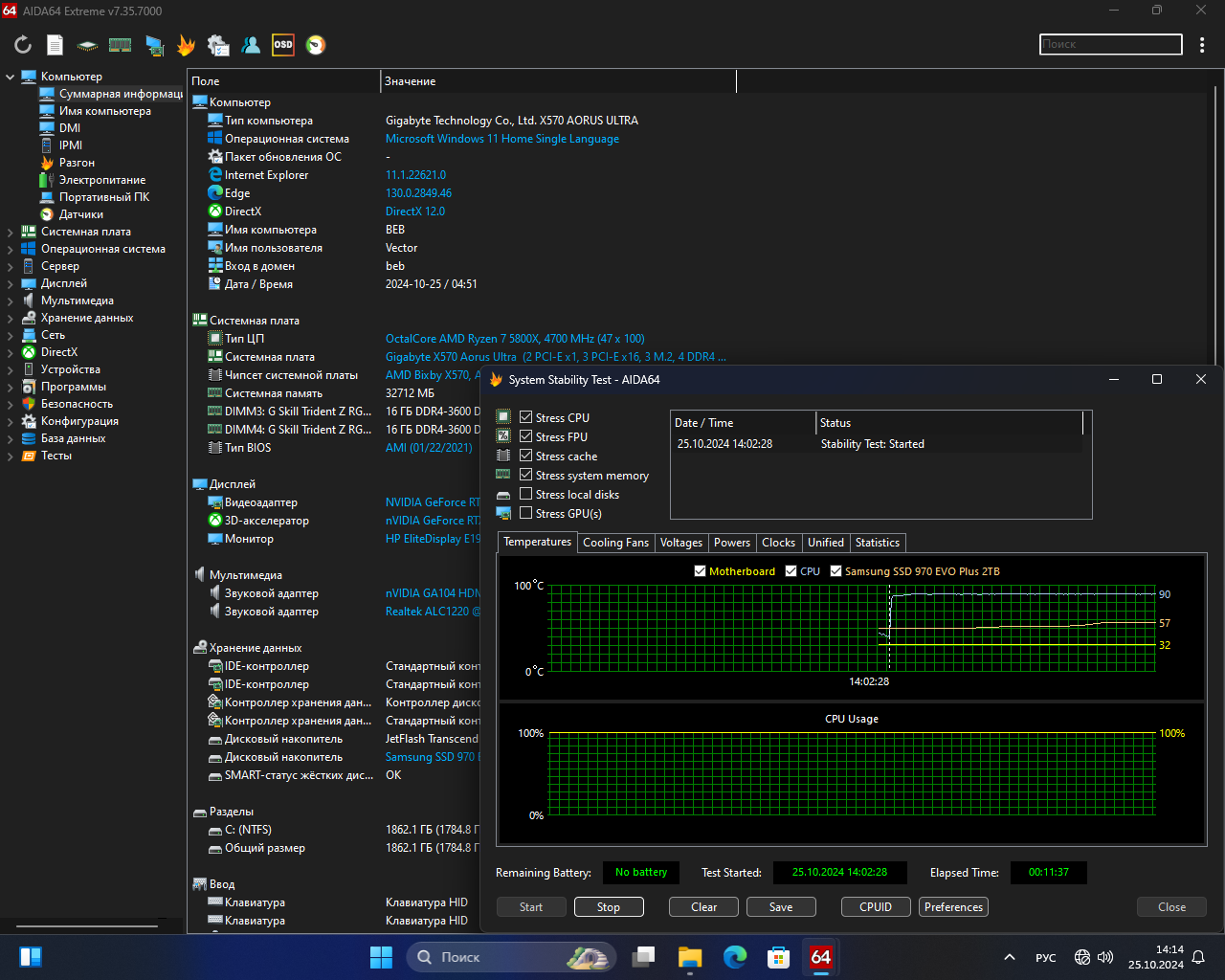Expand Системная плата tree node

click(11, 232)
